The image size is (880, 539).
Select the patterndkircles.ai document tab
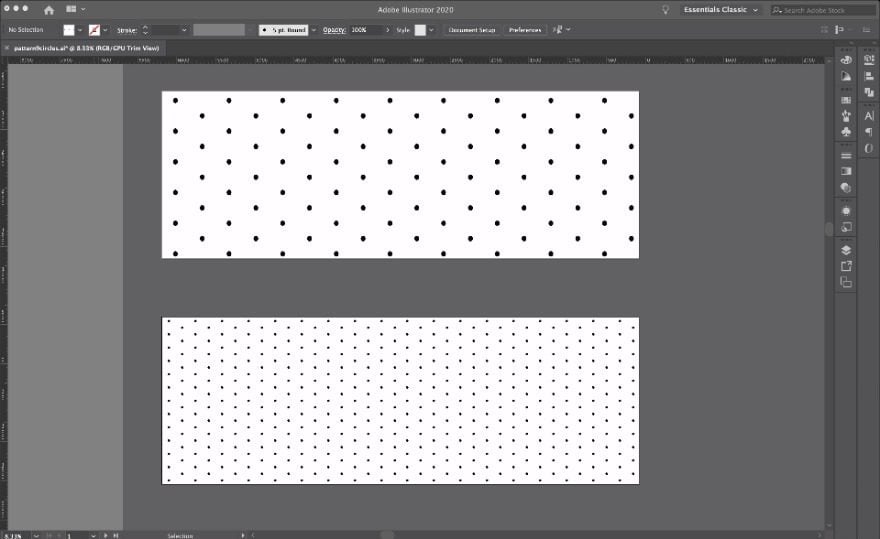point(86,48)
